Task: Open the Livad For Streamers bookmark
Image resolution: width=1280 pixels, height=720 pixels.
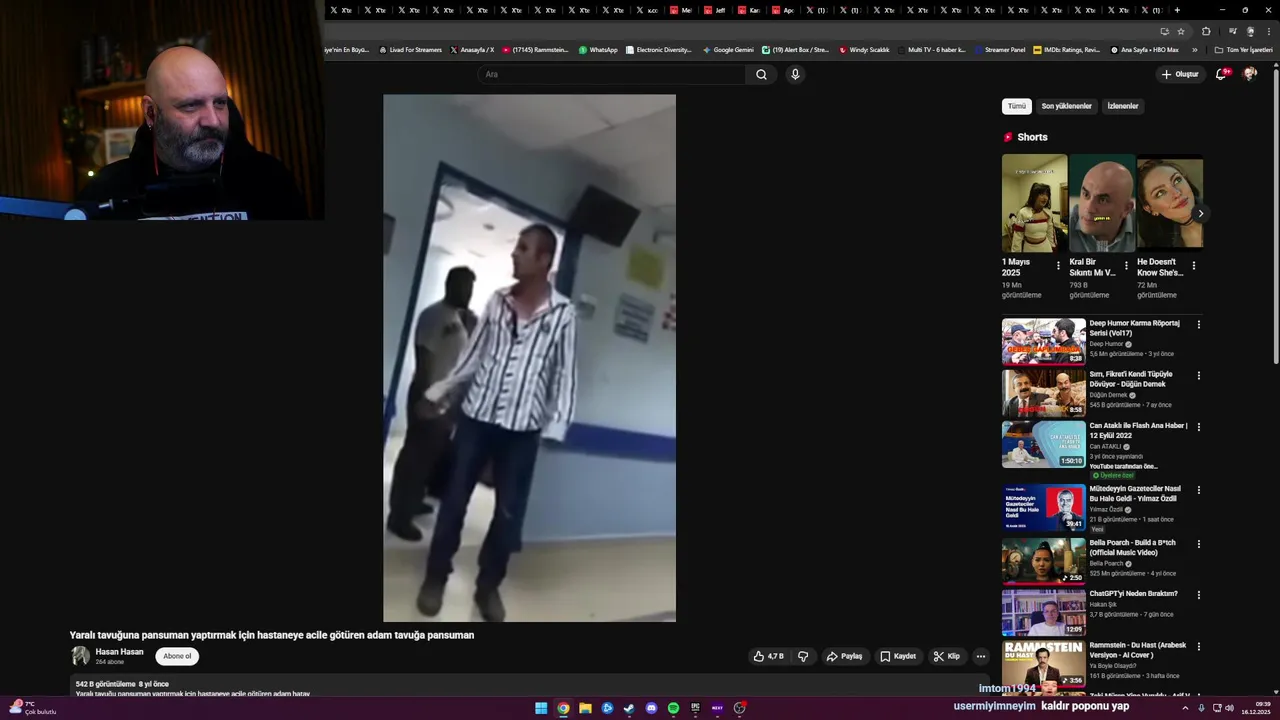Action: (410, 49)
